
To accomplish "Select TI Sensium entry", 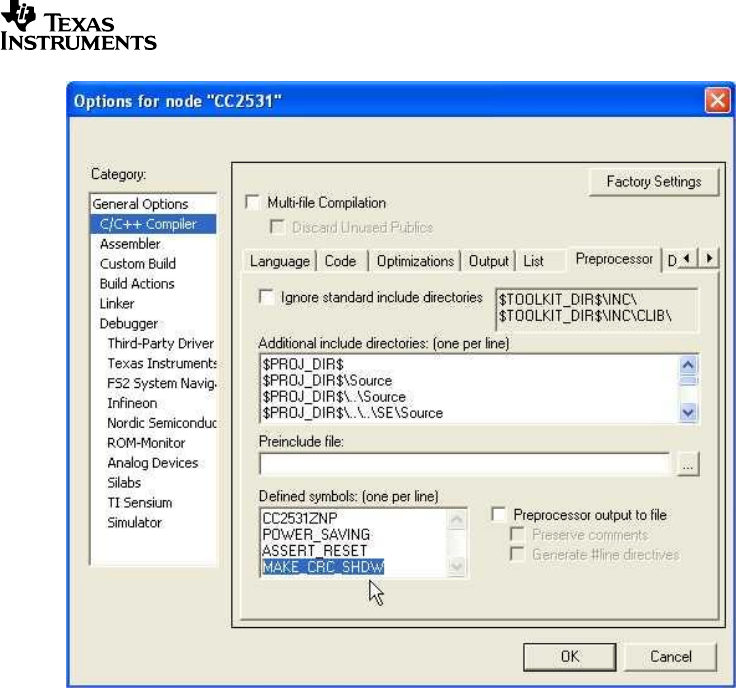I will (x=139, y=503).
